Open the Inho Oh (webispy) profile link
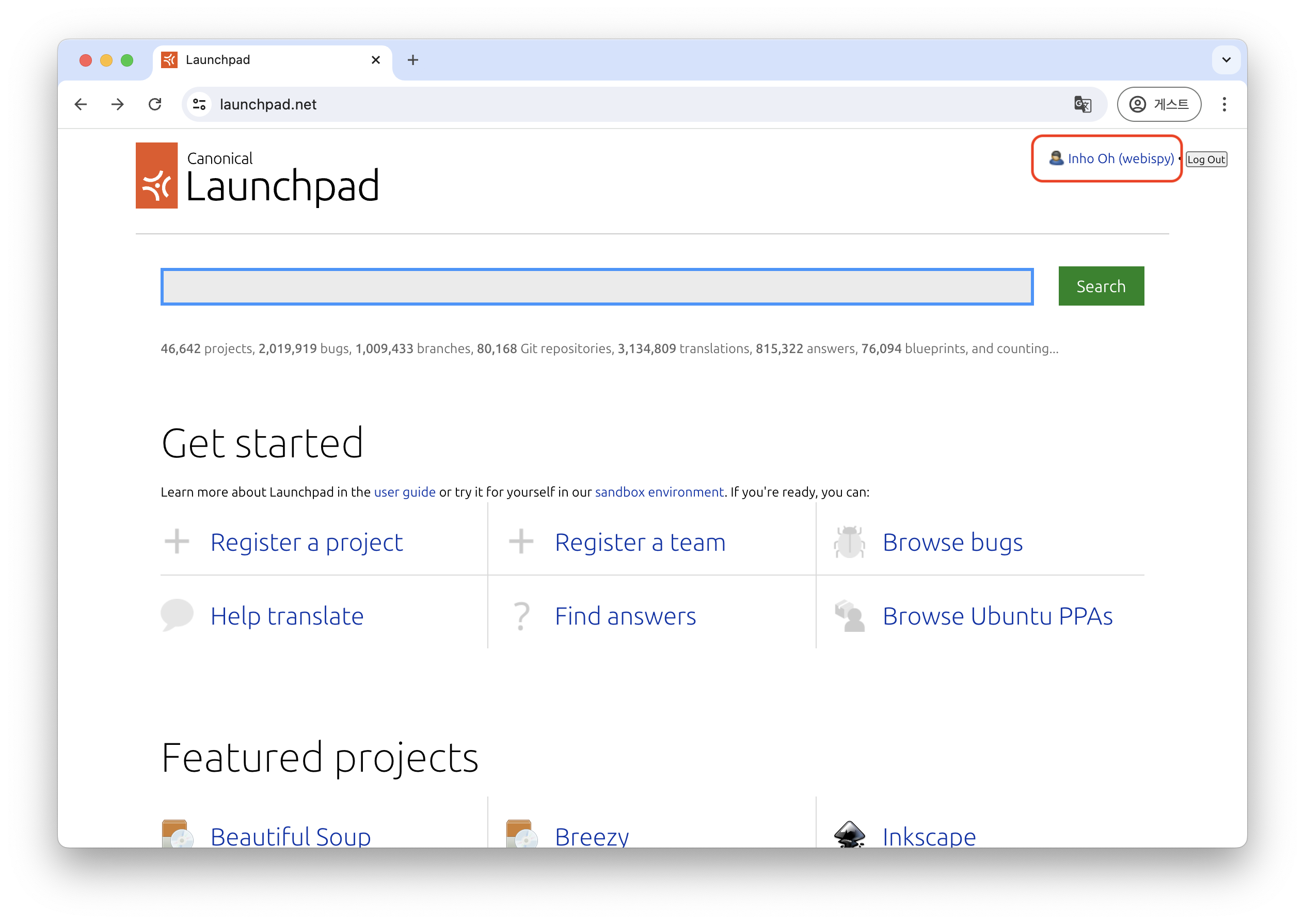Screen dimensions: 1305x924 [1120, 158]
